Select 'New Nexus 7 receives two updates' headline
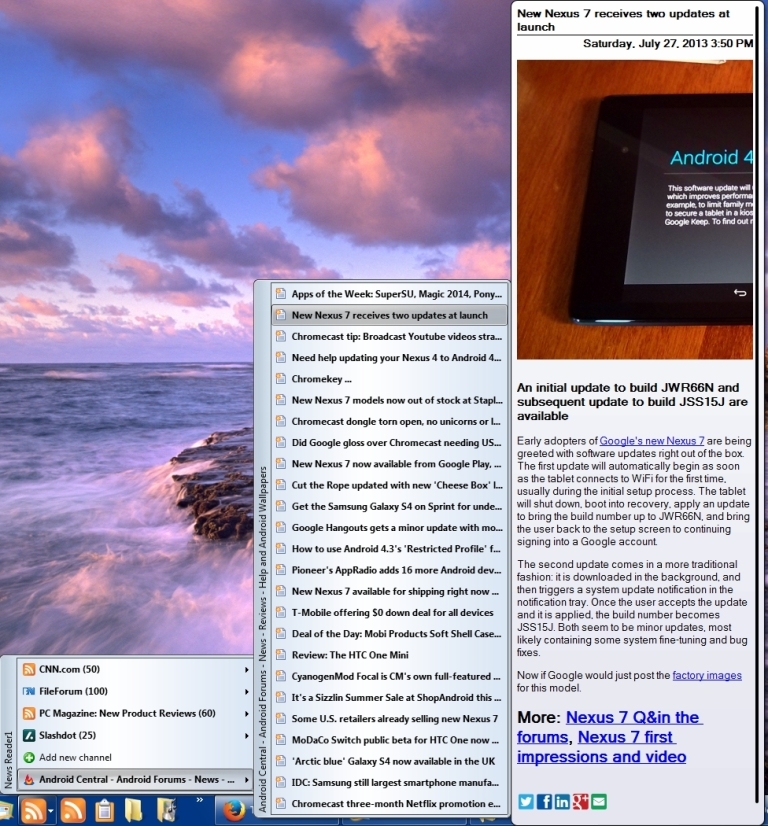Screen dimensions: 768x826 [389, 315]
